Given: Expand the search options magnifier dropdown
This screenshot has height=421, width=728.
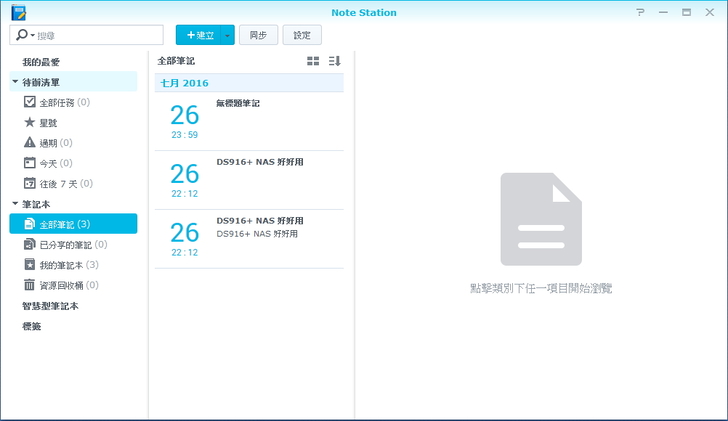Looking at the screenshot, I should point(24,35).
